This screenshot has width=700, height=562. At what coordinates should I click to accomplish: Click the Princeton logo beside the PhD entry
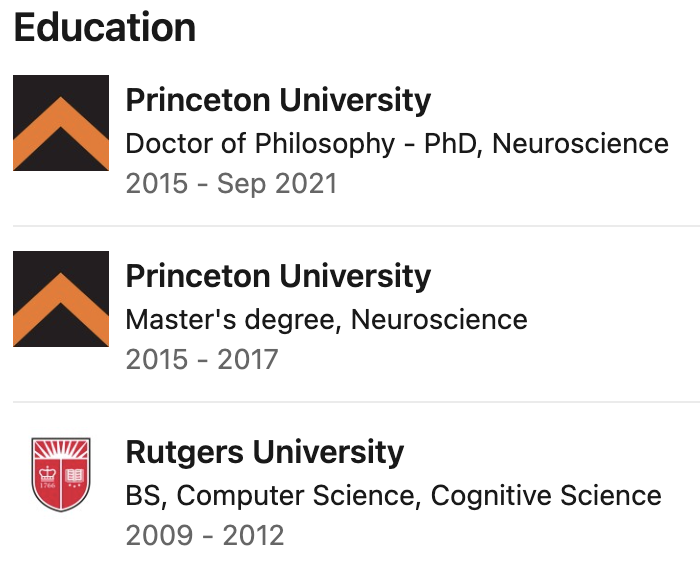point(61,123)
